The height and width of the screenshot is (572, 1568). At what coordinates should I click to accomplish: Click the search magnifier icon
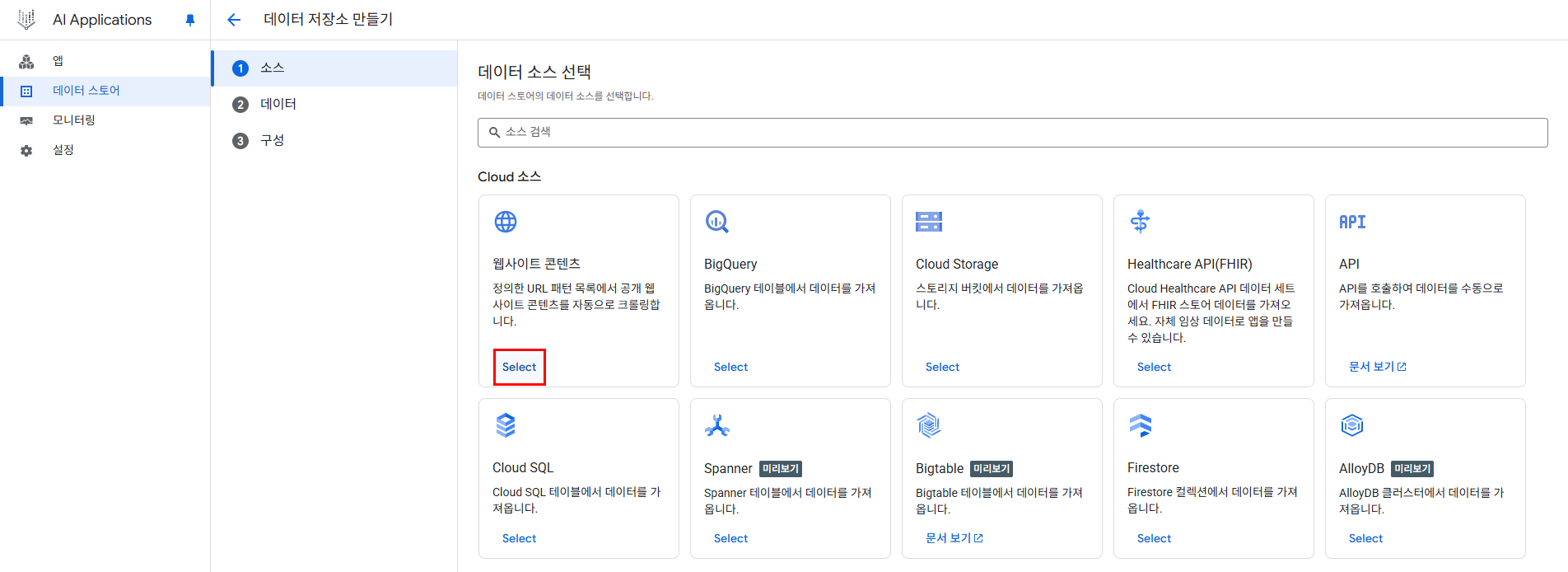click(x=494, y=132)
